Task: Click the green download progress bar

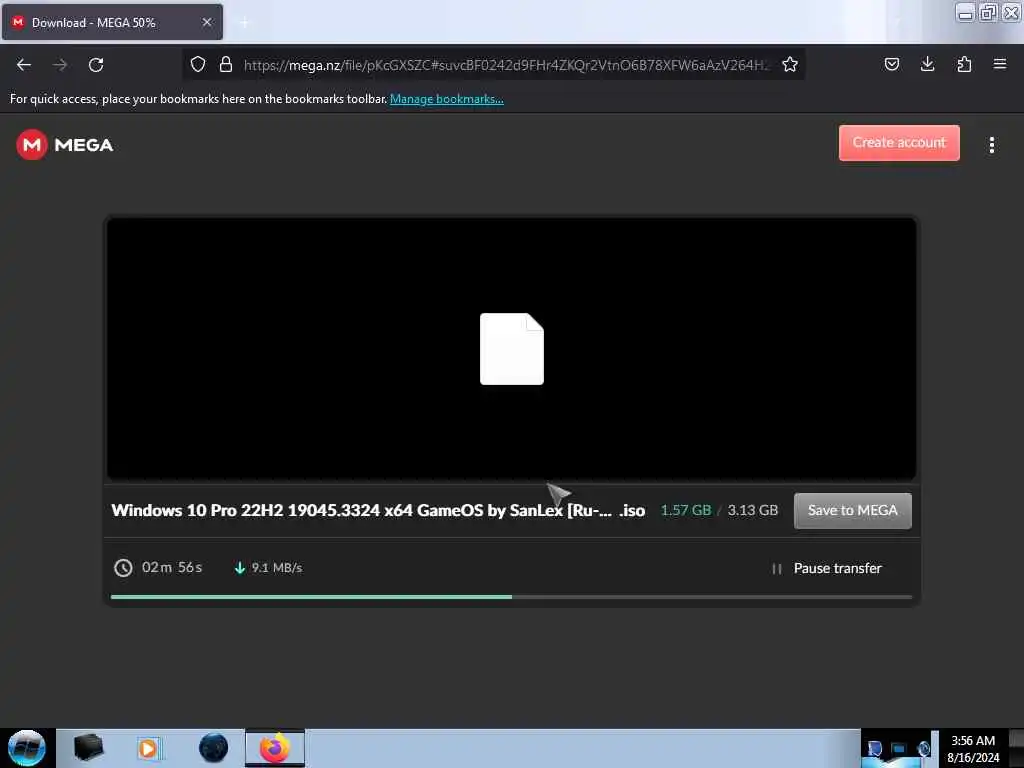Action: coord(312,596)
